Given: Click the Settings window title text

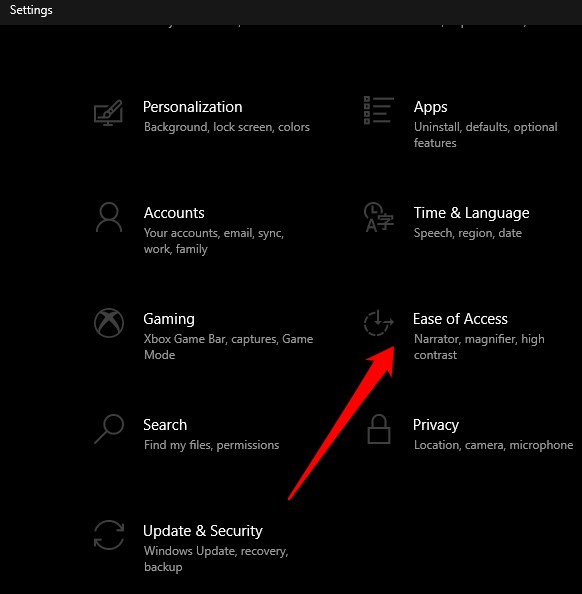Looking at the screenshot, I should click(x=31, y=10).
